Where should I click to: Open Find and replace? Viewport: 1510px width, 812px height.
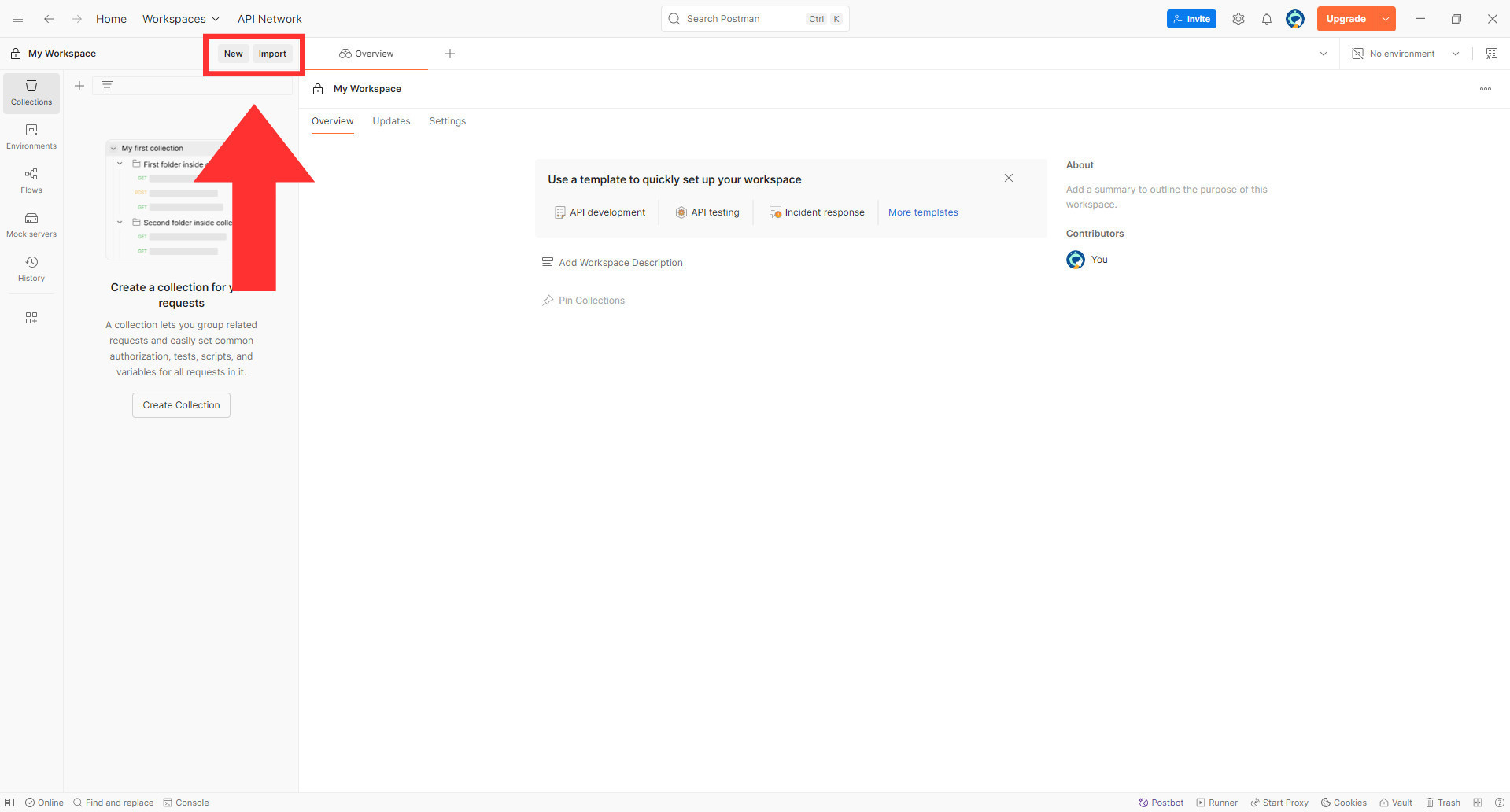(113, 803)
